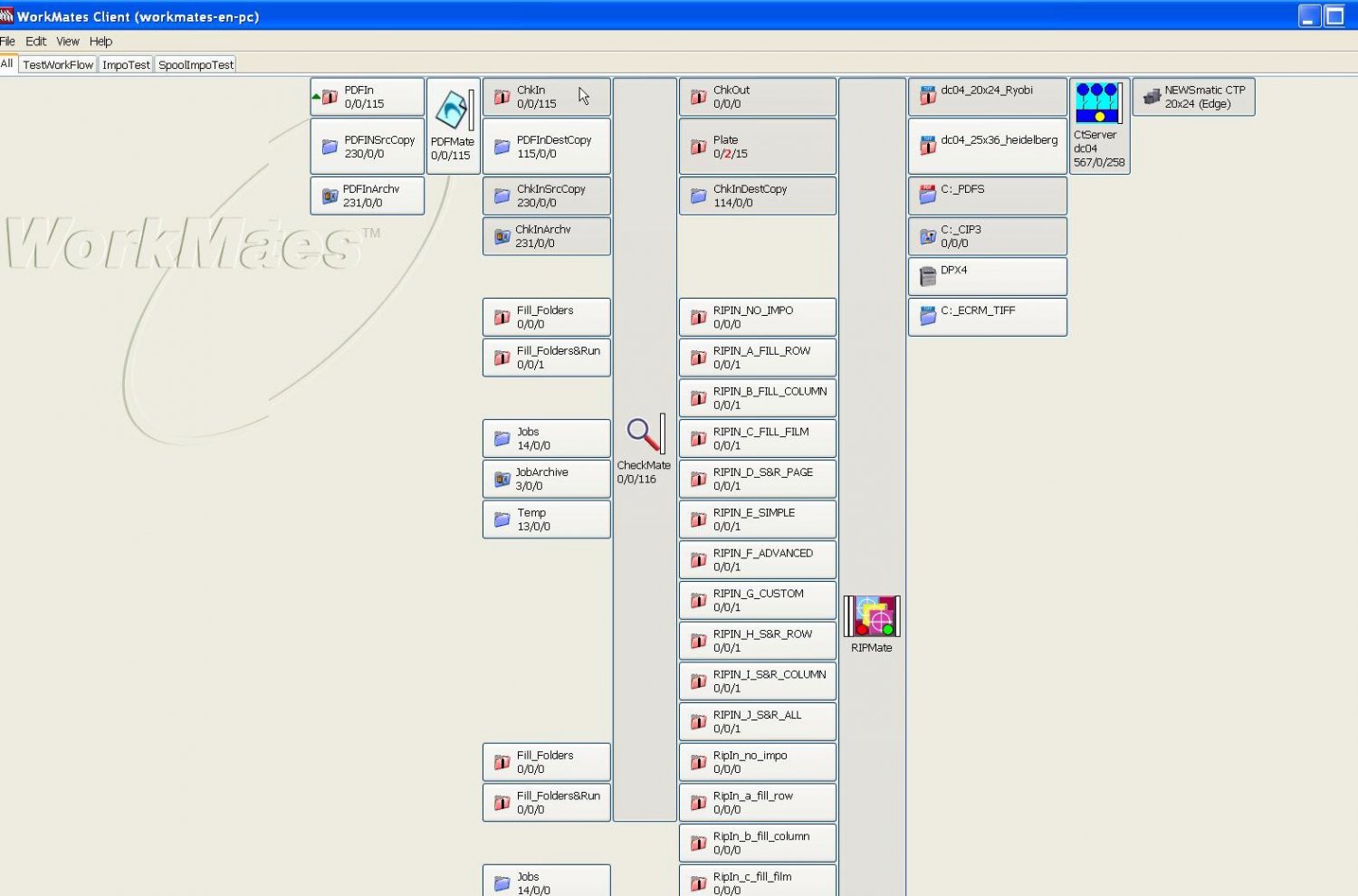1358x896 pixels.
Task: Click the ChkInArchv archive icon
Action: [502, 236]
